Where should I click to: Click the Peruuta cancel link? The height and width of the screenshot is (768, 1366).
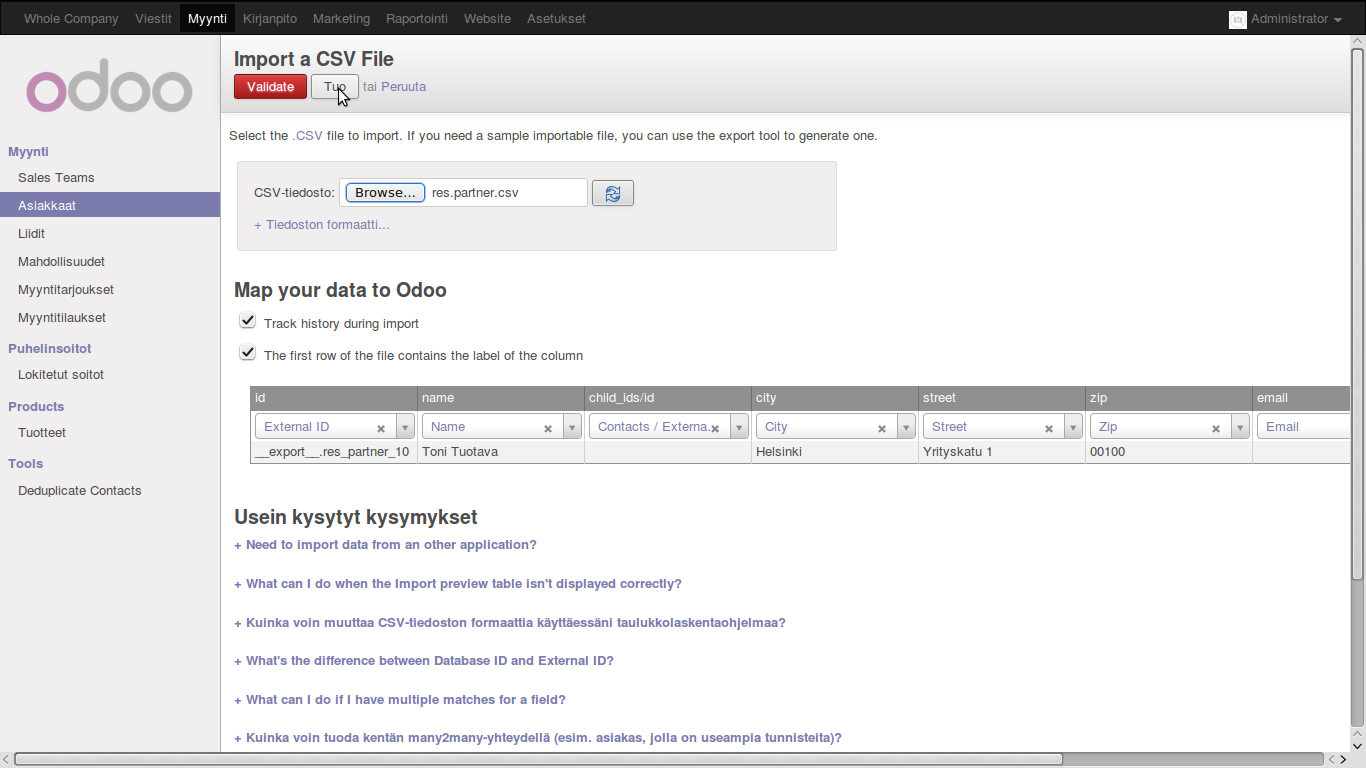click(404, 87)
